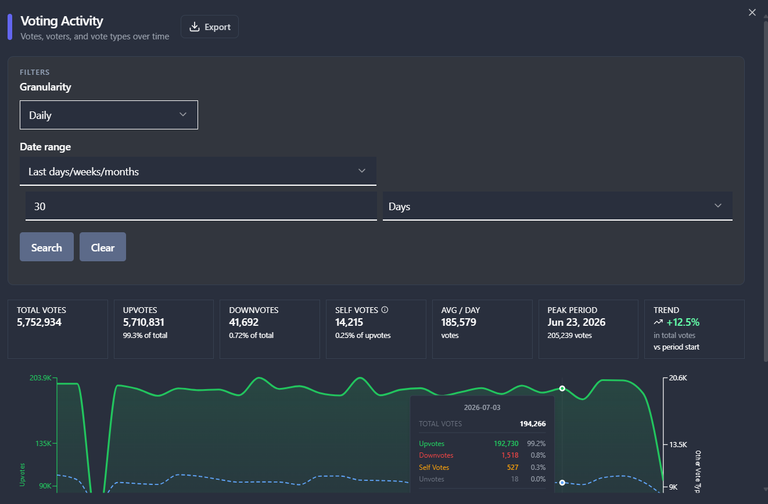Close the Voting Activity panel with the X
The width and height of the screenshot is (768, 504).
tap(752, 12)
